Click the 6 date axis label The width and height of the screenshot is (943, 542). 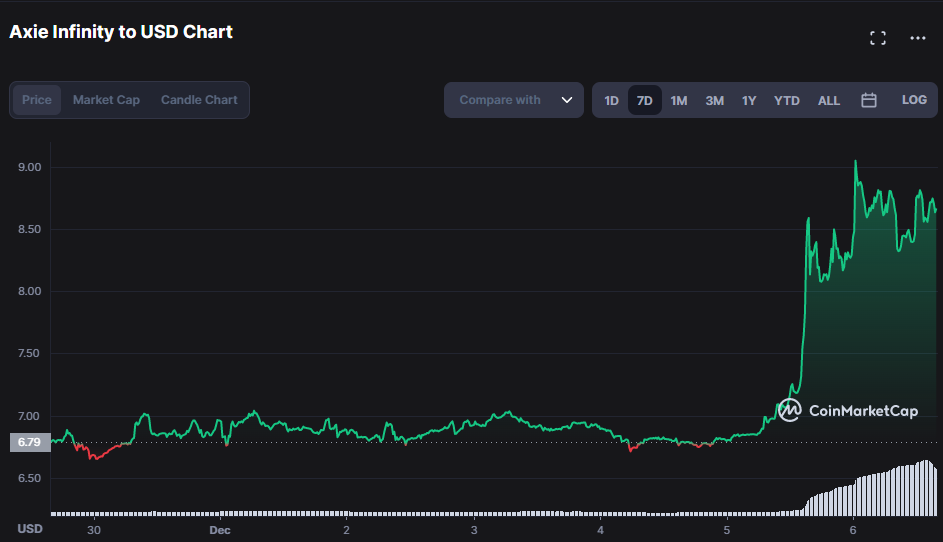coord(853,530)
